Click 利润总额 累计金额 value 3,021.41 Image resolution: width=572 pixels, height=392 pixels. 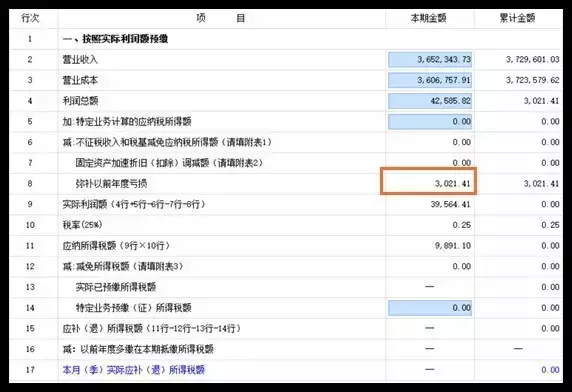tap(541, 101)
